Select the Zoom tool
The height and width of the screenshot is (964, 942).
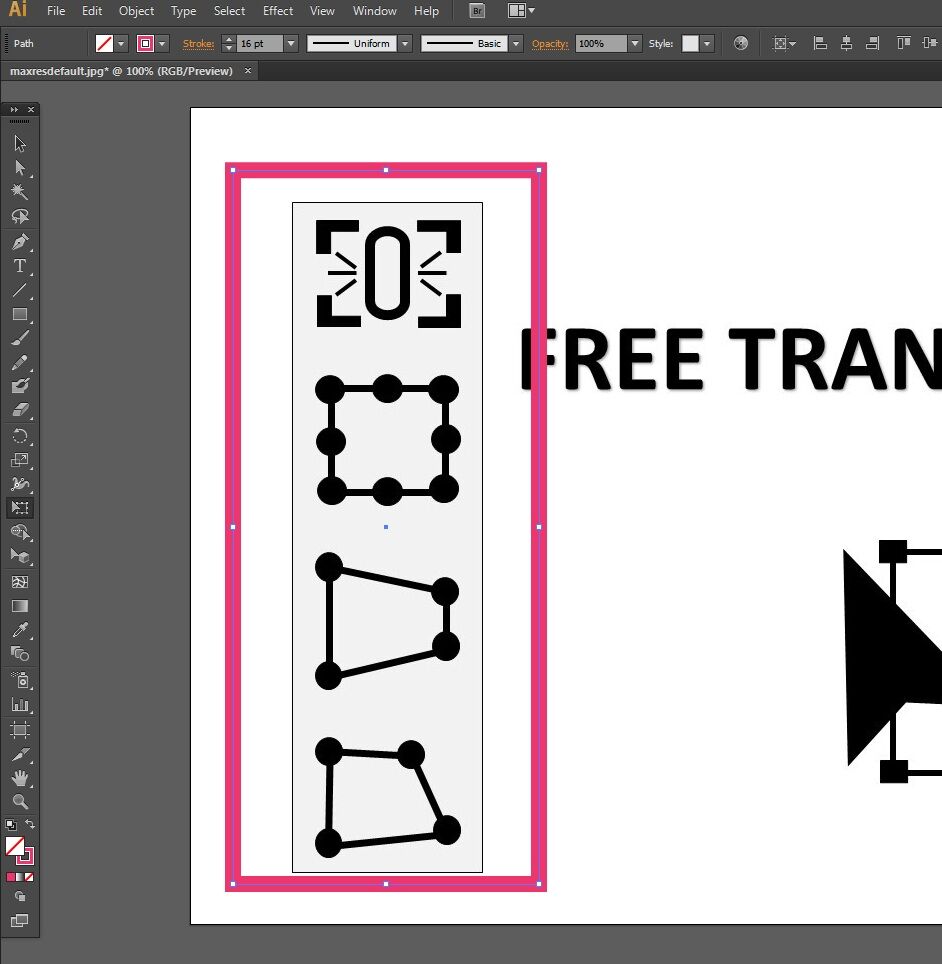tap(20, 801)
